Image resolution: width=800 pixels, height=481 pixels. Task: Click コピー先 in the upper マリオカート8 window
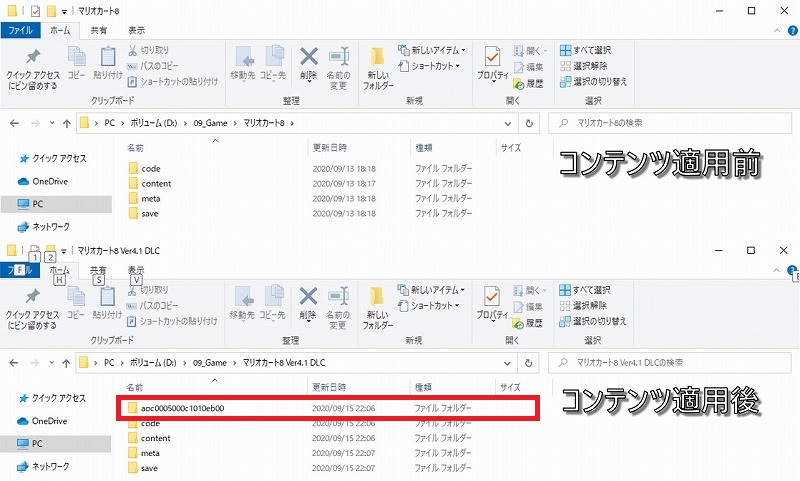273,63
